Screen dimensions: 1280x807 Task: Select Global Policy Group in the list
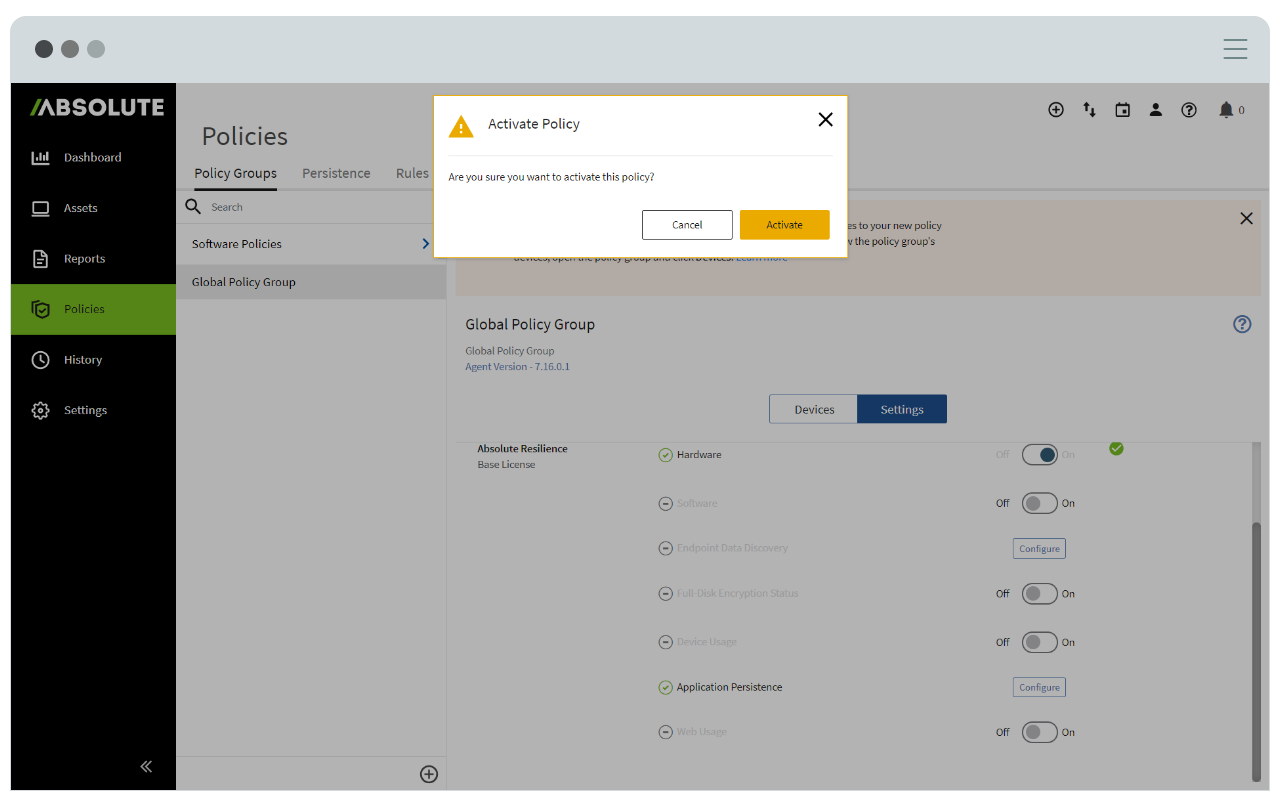tap(311, 282)
